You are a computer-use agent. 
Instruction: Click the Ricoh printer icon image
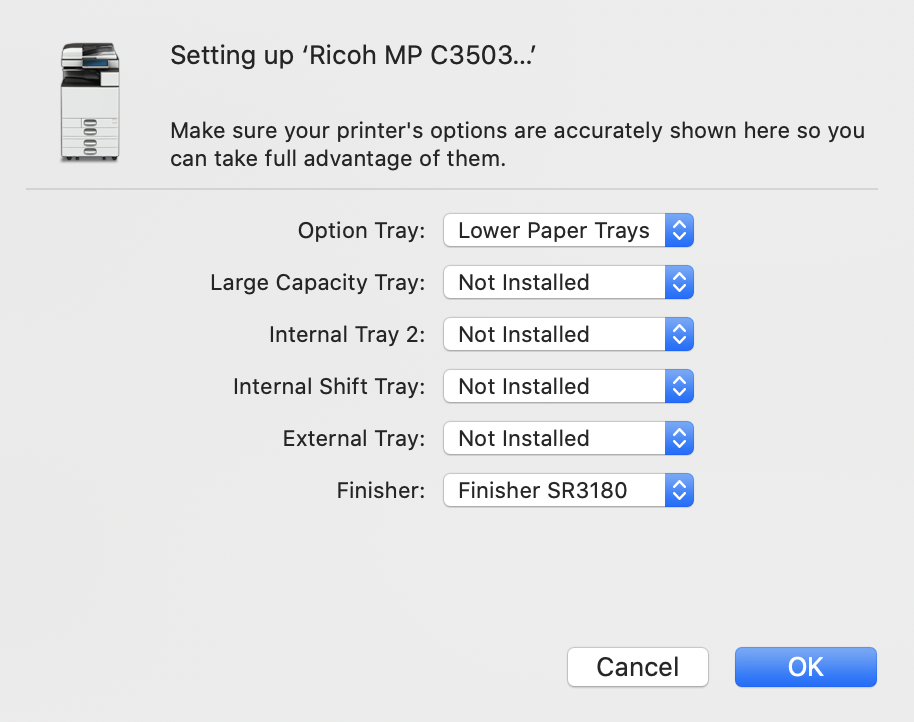89,100
